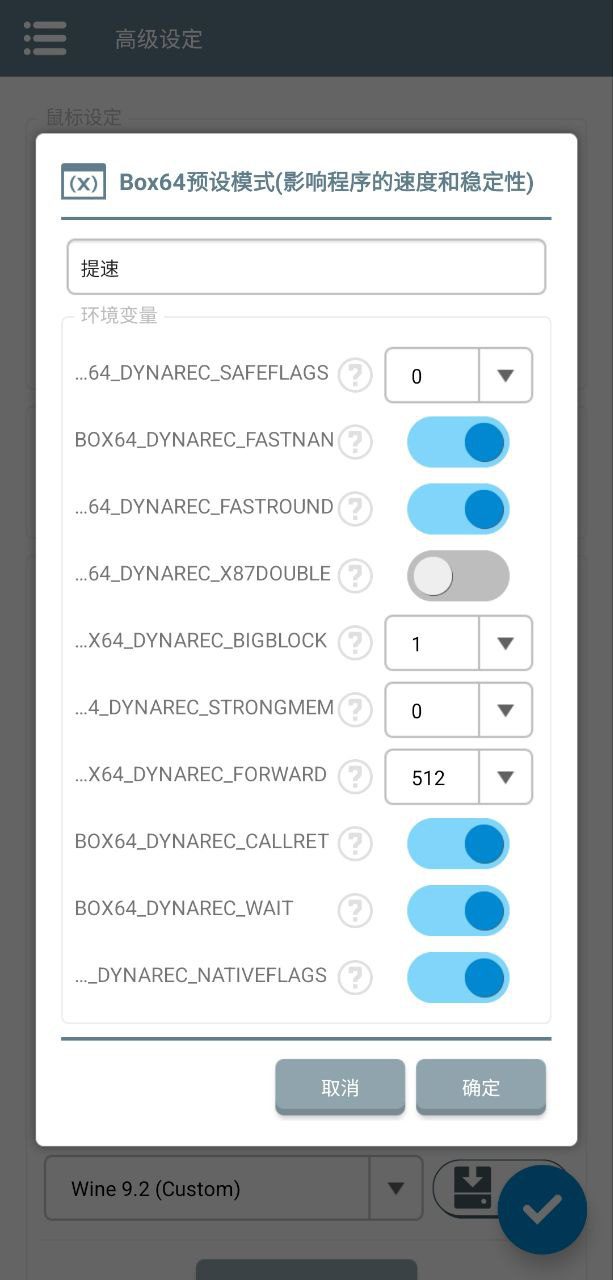Expand the DYNAREC_FORWARD 512 dropdown
Image resolution: width=613 pixels, height=1280 pixels.
[458, 777]
